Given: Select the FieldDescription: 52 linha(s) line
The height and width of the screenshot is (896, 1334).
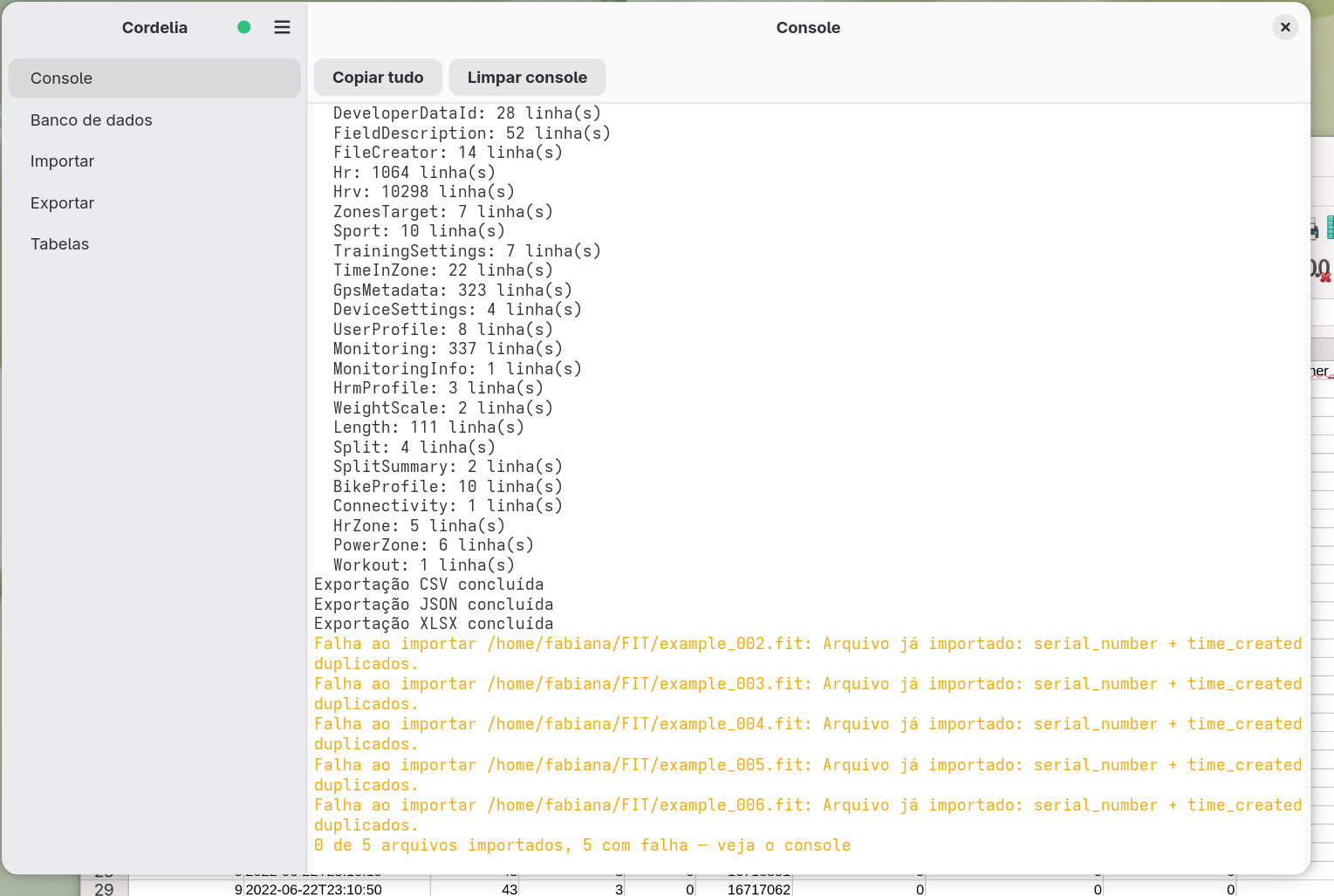Looking at the screenshot, I should 471,133.
